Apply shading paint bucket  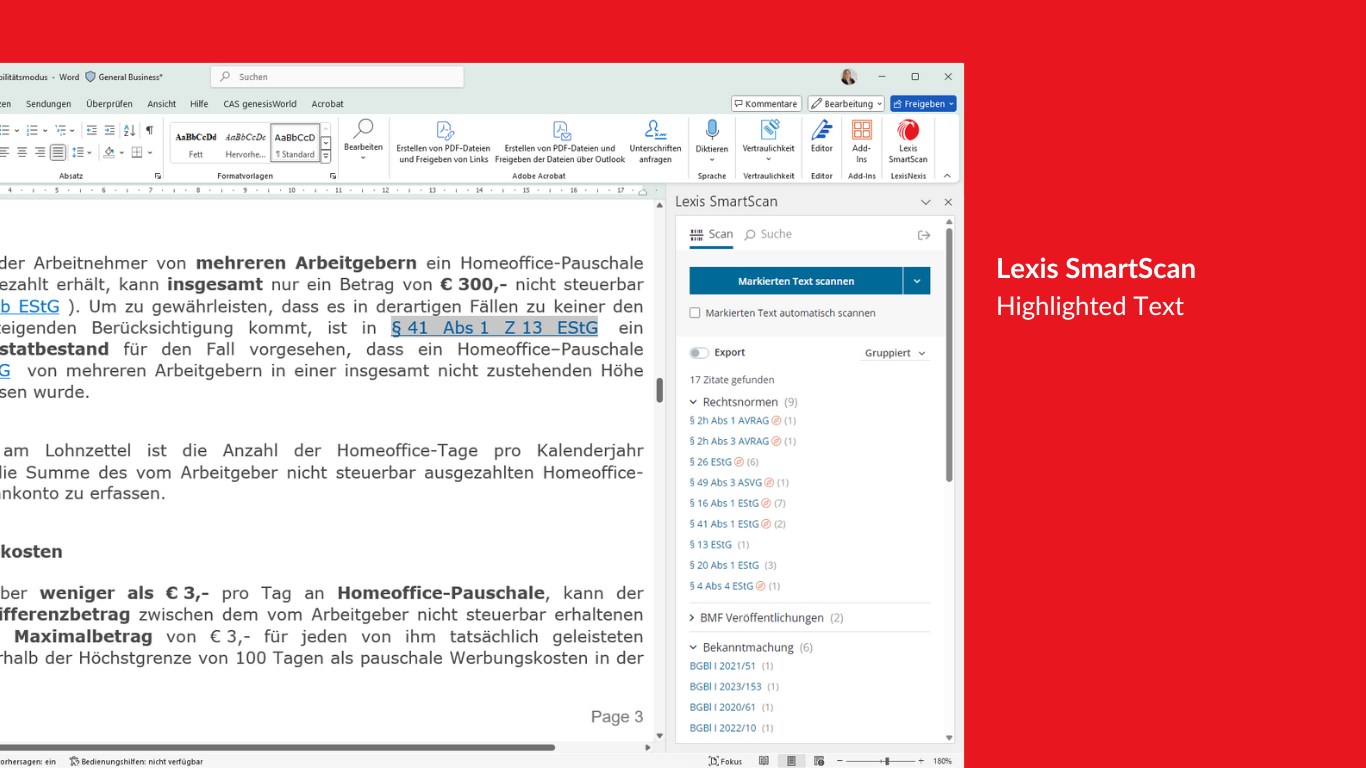[109, 152]
